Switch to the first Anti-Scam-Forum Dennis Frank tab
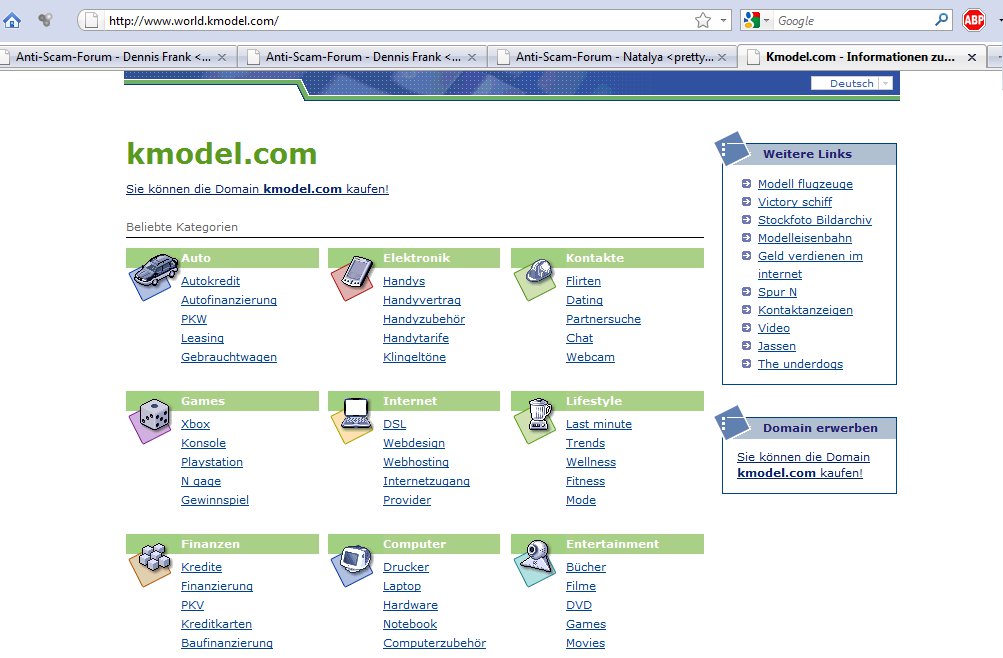The height and width of the screenshot is (658, 1003). coord(113,57)
